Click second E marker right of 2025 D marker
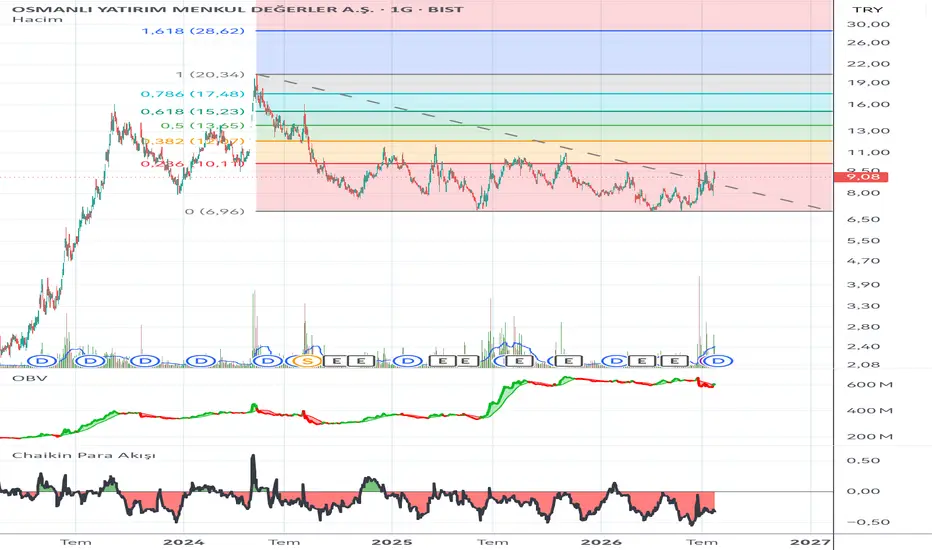Screen dimensions: 932x550 466,361
